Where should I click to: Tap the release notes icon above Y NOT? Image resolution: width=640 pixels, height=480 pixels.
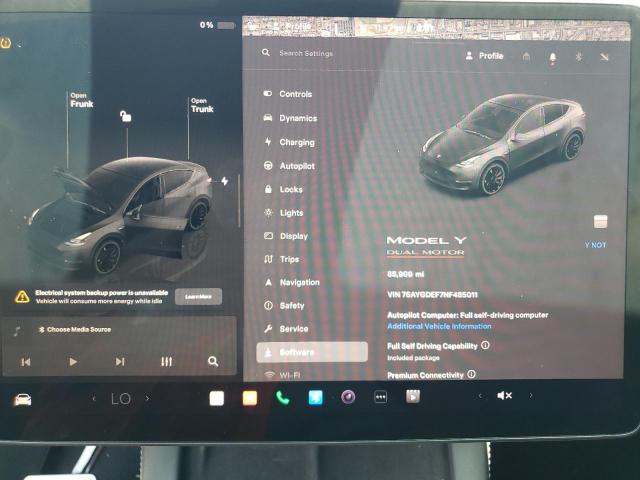pos(600,222)
